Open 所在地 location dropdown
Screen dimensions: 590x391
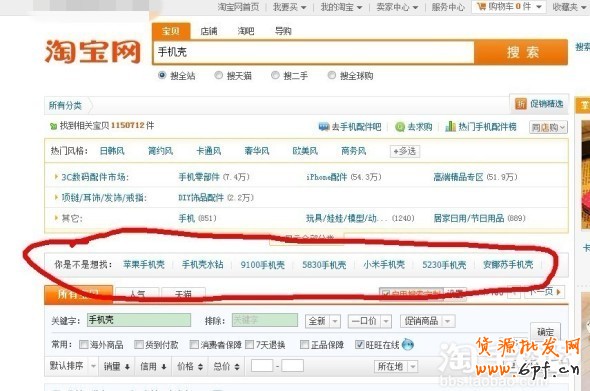pos(396,366)
